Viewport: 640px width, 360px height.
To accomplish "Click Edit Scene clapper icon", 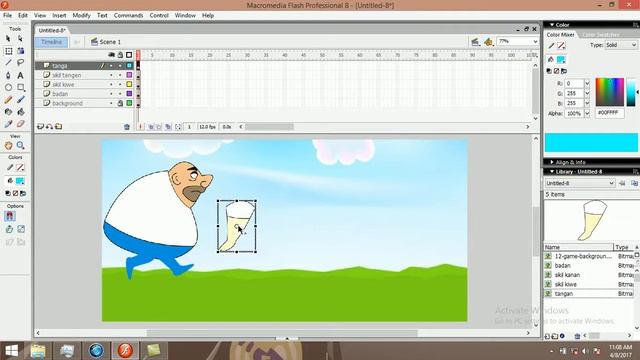I will coord(475,42).
